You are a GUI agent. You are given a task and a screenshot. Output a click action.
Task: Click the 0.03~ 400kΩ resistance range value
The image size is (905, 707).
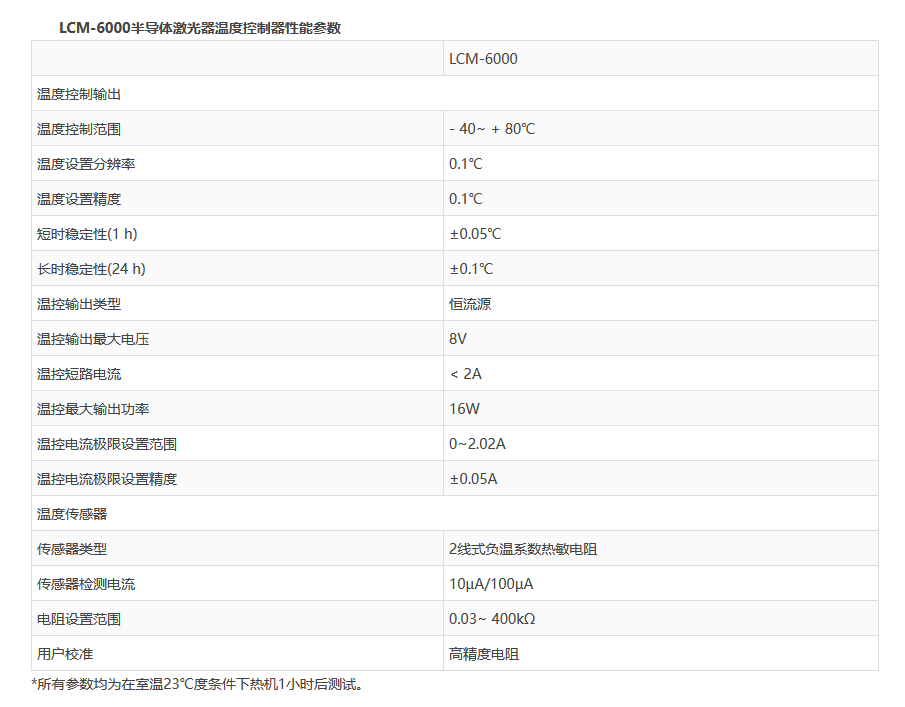pos(492,619)
